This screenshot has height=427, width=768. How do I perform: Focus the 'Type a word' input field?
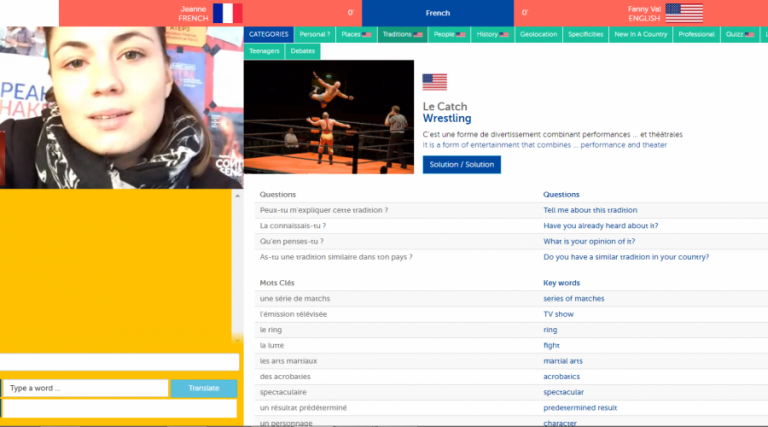point(85,388)
